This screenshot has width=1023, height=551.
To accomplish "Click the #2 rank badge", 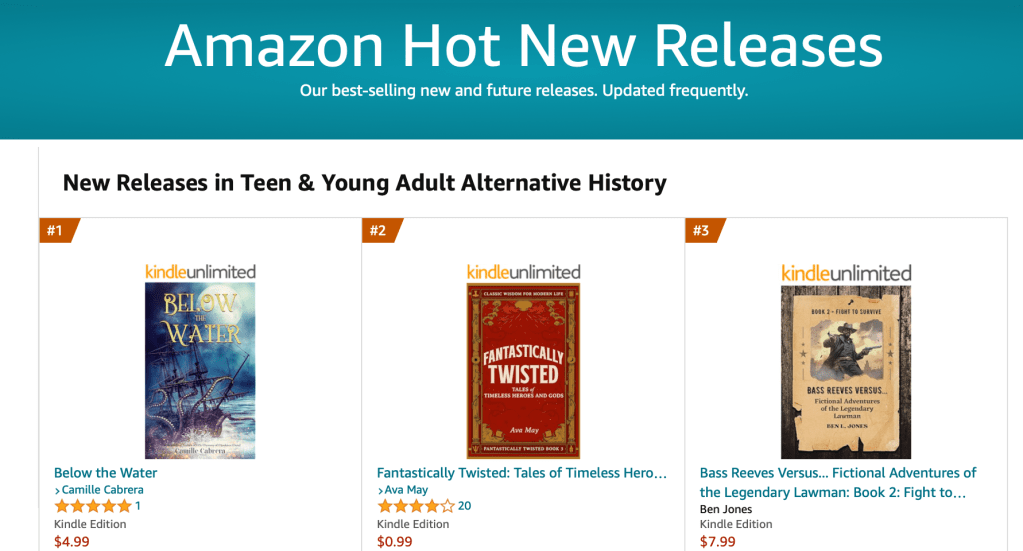I will tap(379, 231).
